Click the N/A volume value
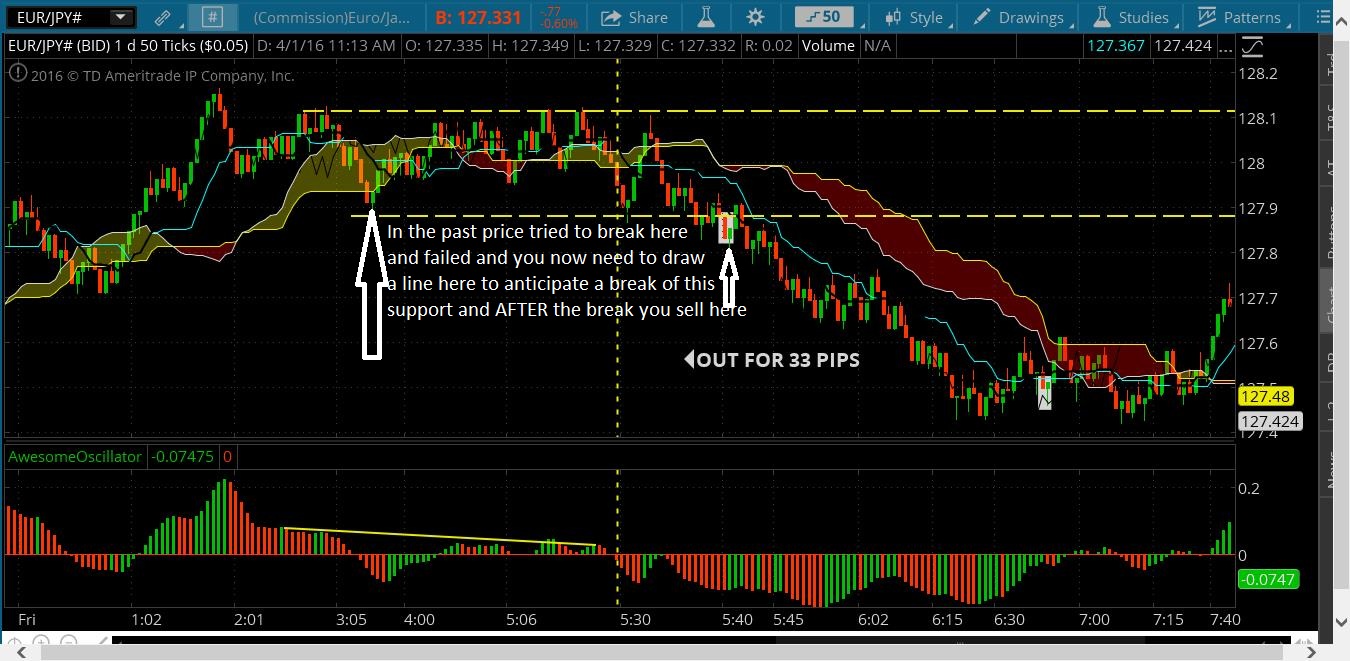The width and height of the screenshot is (1350, 661). pos(877,46)
